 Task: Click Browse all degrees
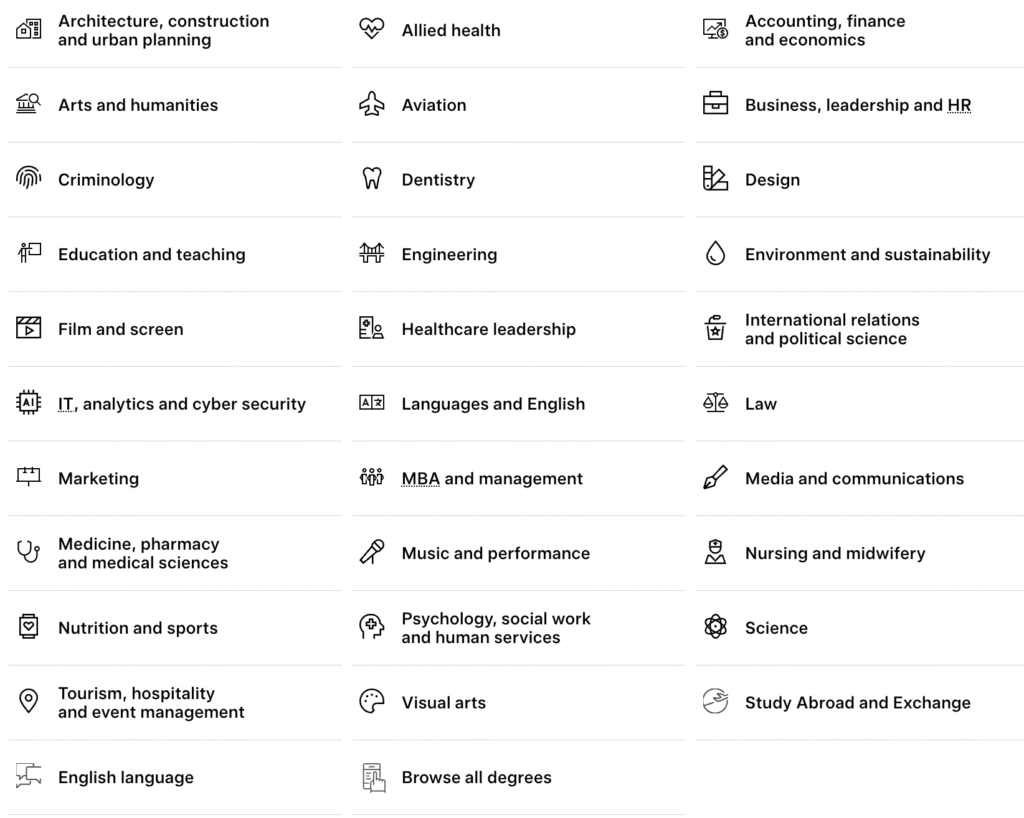point(476,777)
